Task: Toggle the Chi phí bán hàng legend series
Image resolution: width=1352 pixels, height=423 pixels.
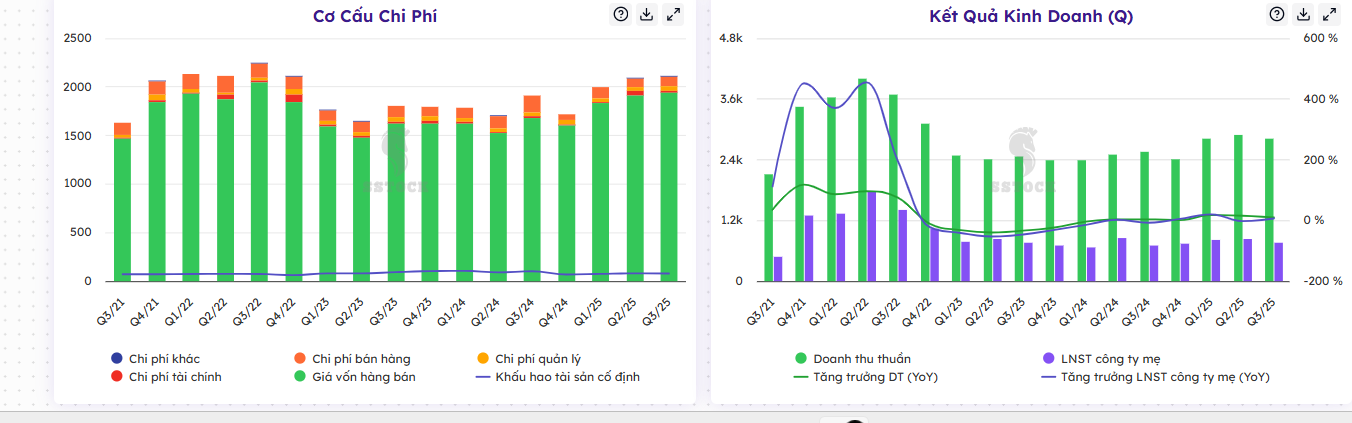Action: tap(352, 358)
